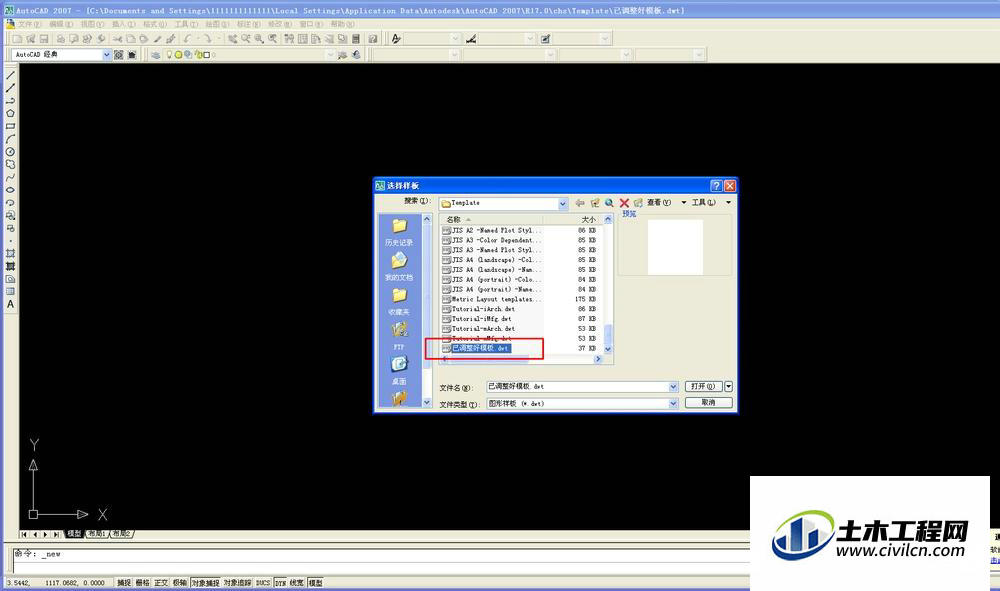The height and width of the screenshot is (591, 1000).
Task: Toggle DUCS in status bar
Action: [263, 583]
